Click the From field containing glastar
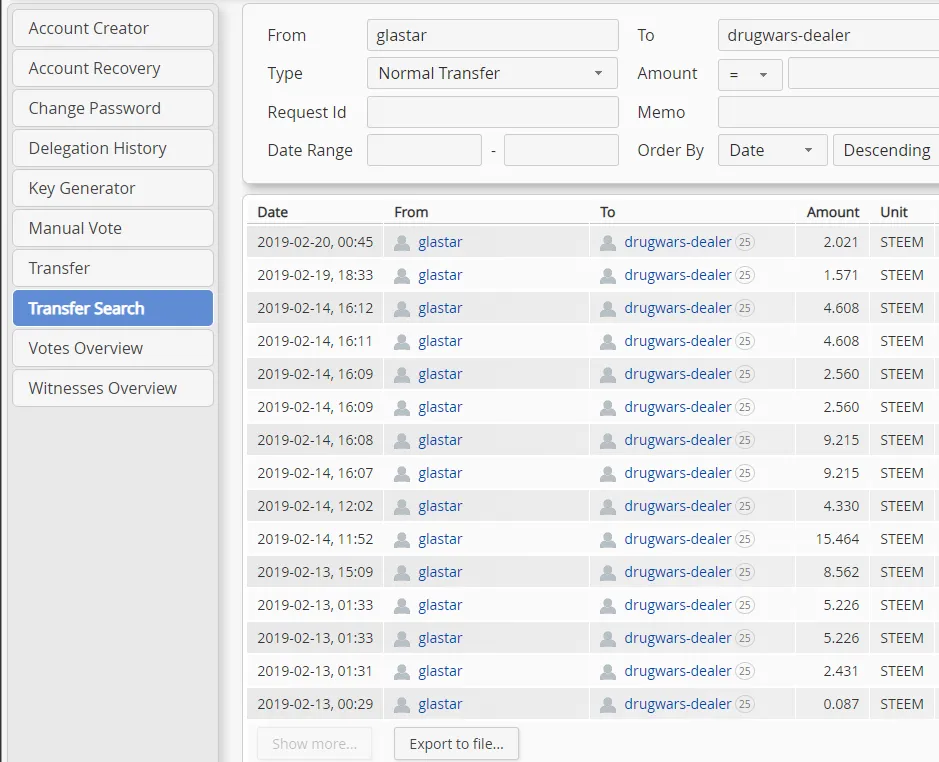 (492, 35)
